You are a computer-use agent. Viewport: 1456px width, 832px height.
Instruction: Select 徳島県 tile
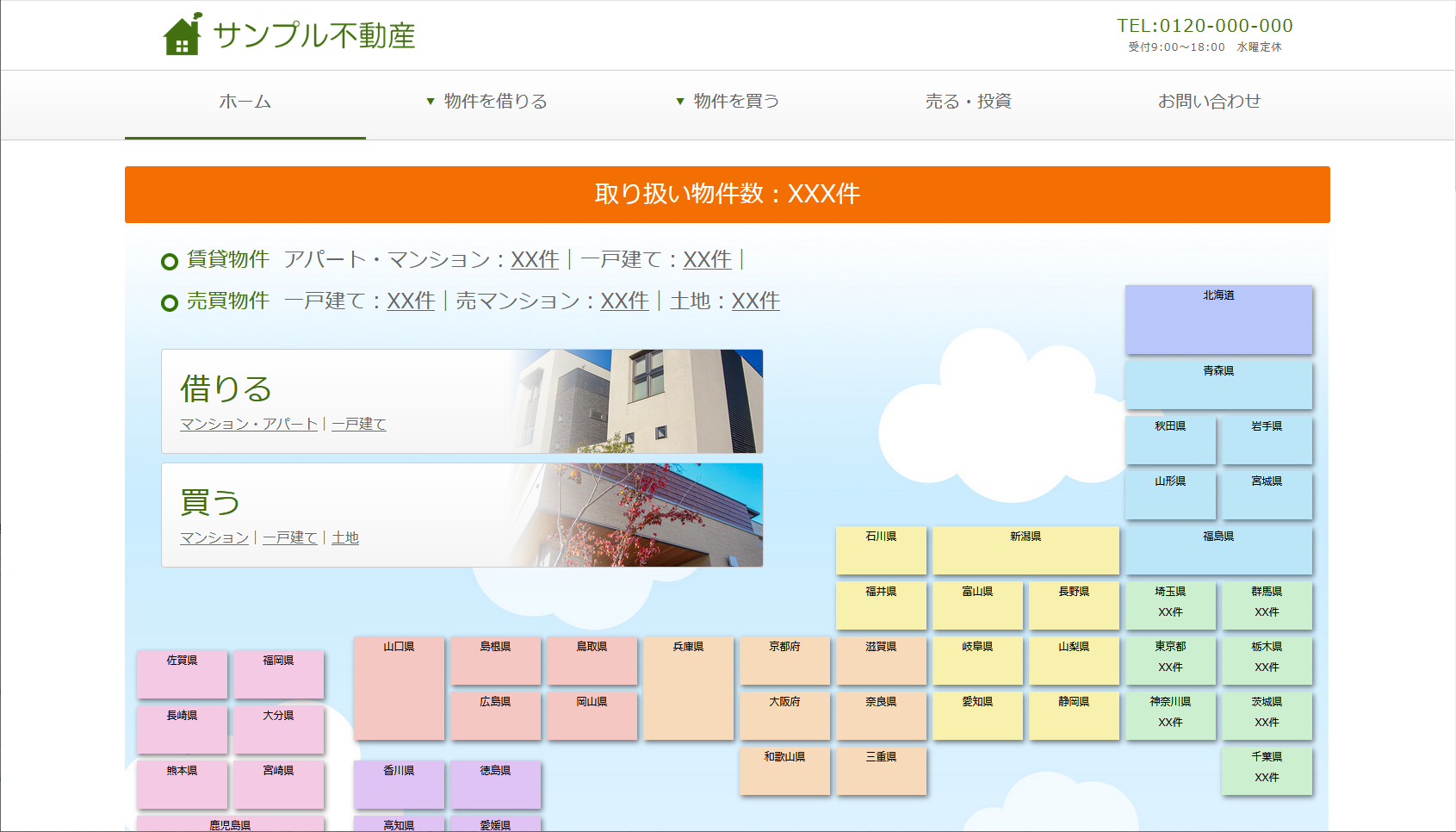point(495,785)
